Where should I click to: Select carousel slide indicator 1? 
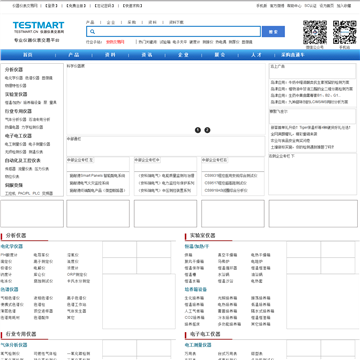pos(198,130)
